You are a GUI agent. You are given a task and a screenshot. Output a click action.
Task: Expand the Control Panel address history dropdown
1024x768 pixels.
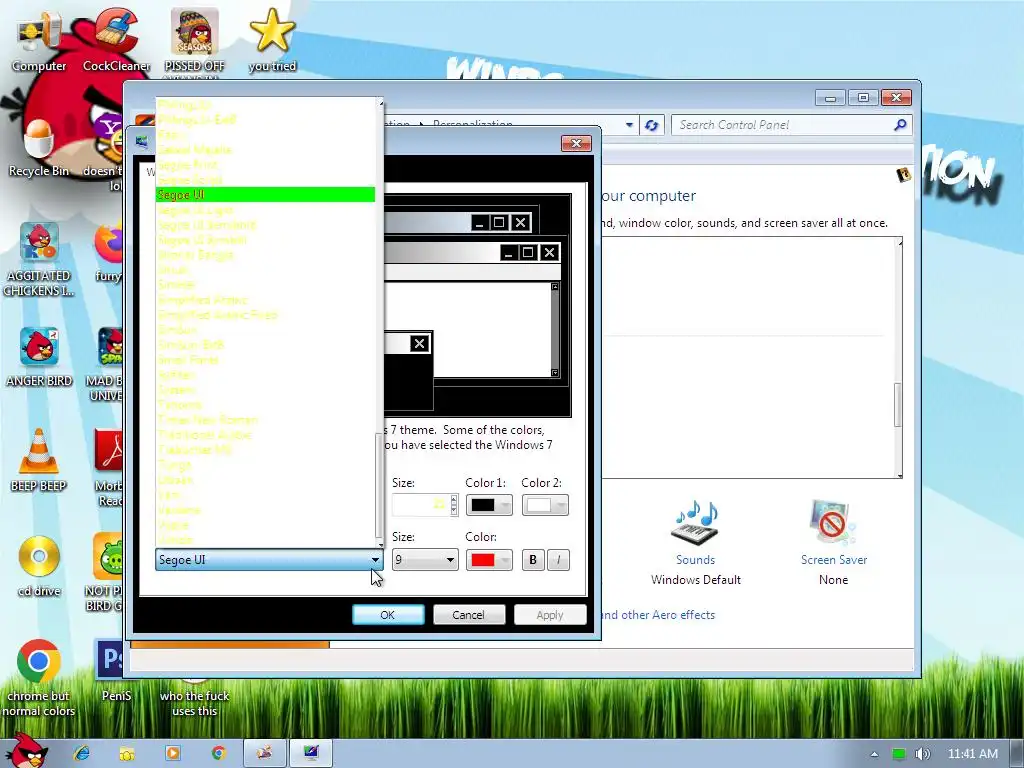point(629,125)
